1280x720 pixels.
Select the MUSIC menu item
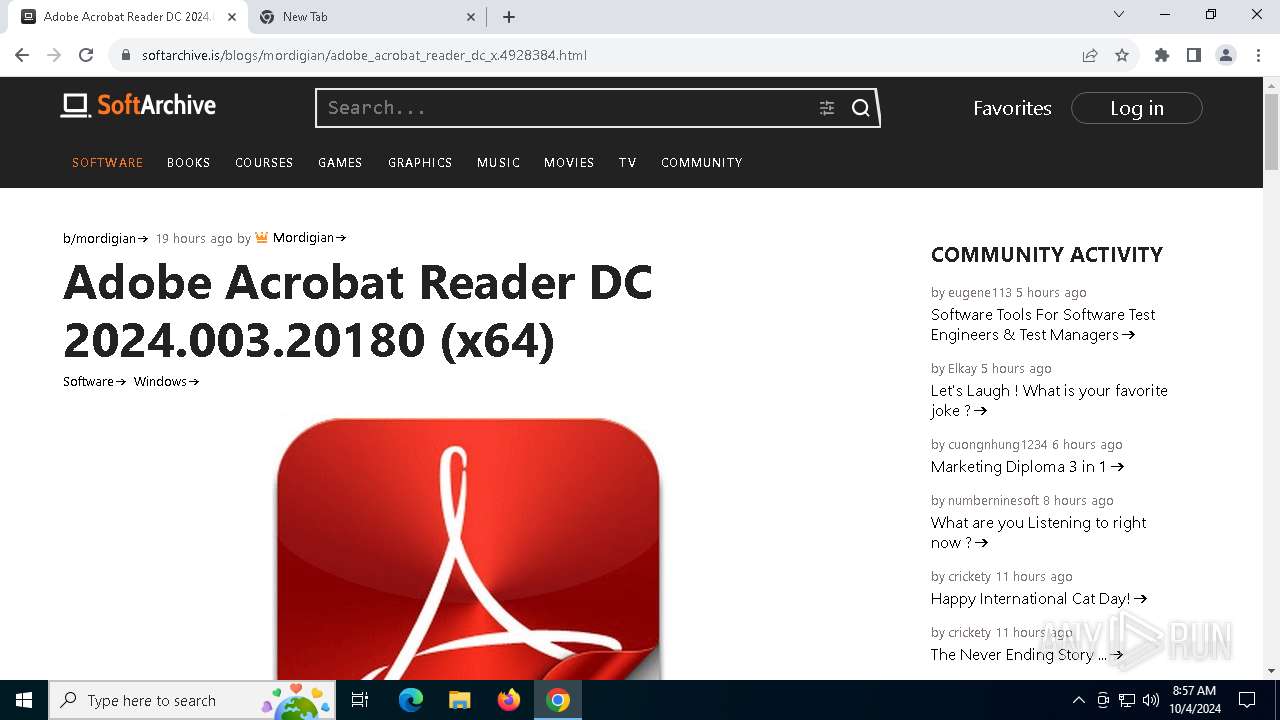(498, 162)
